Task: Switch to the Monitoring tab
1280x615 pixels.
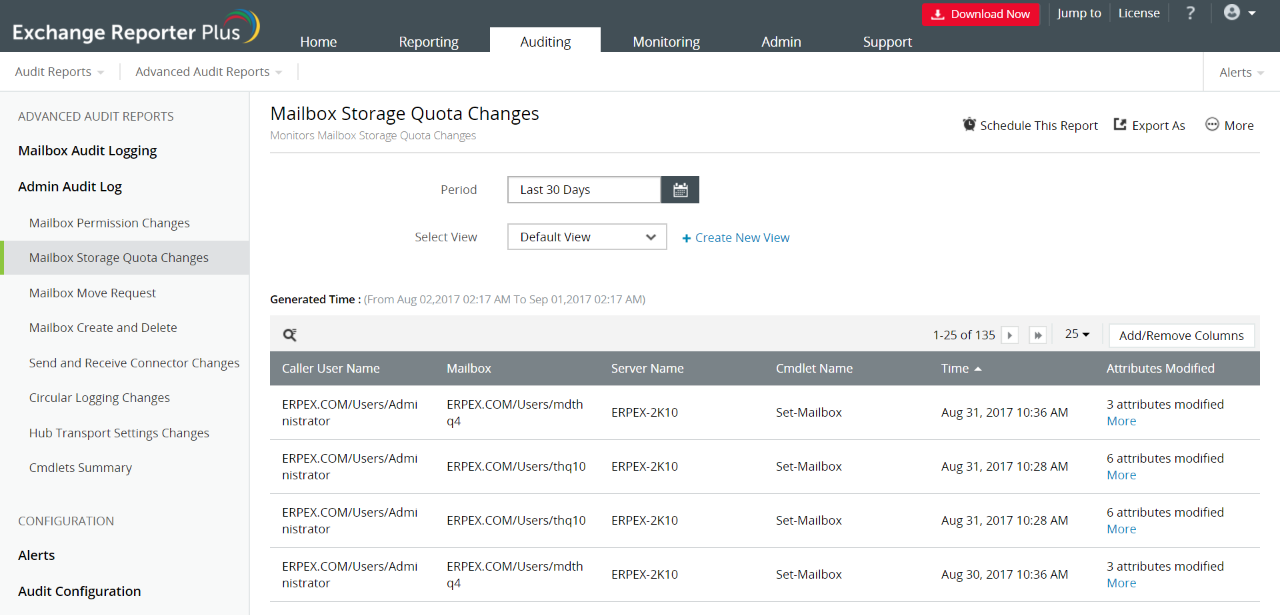Action: [x=666, y=42]
